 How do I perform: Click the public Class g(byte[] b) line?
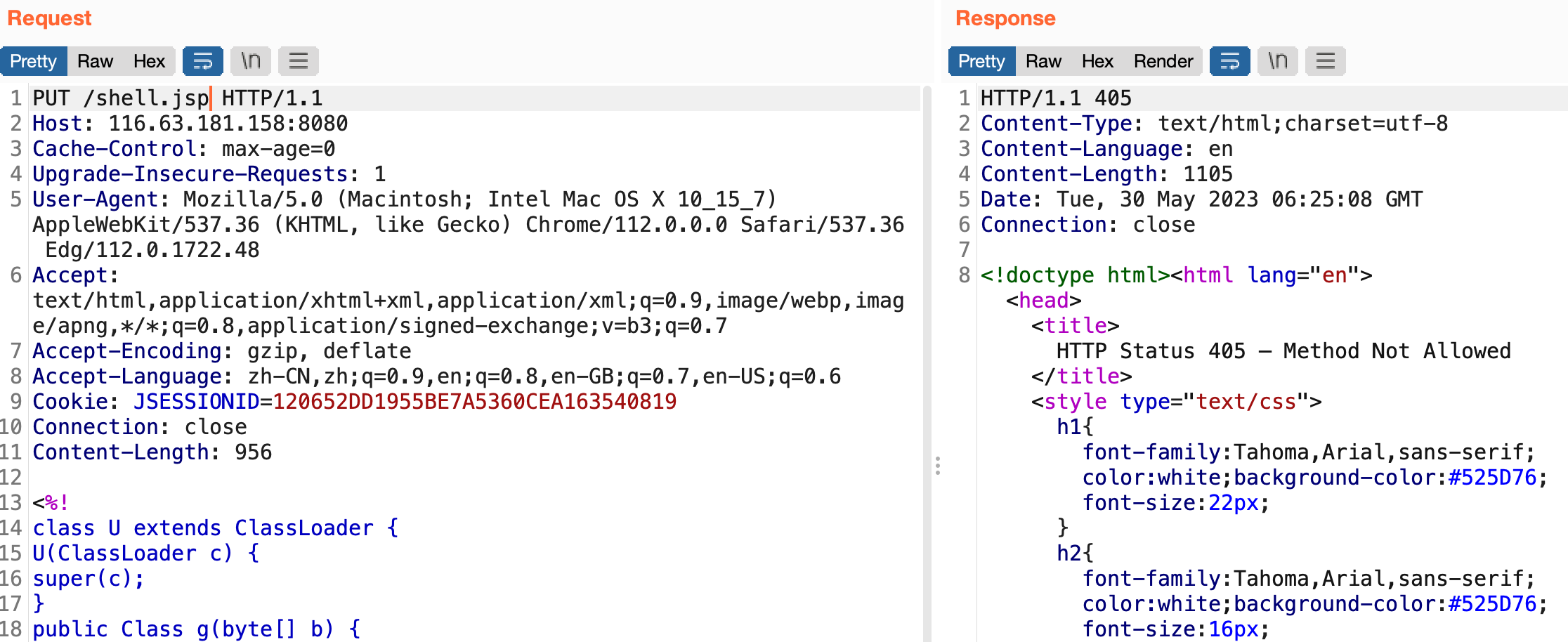tap(197, 629)
